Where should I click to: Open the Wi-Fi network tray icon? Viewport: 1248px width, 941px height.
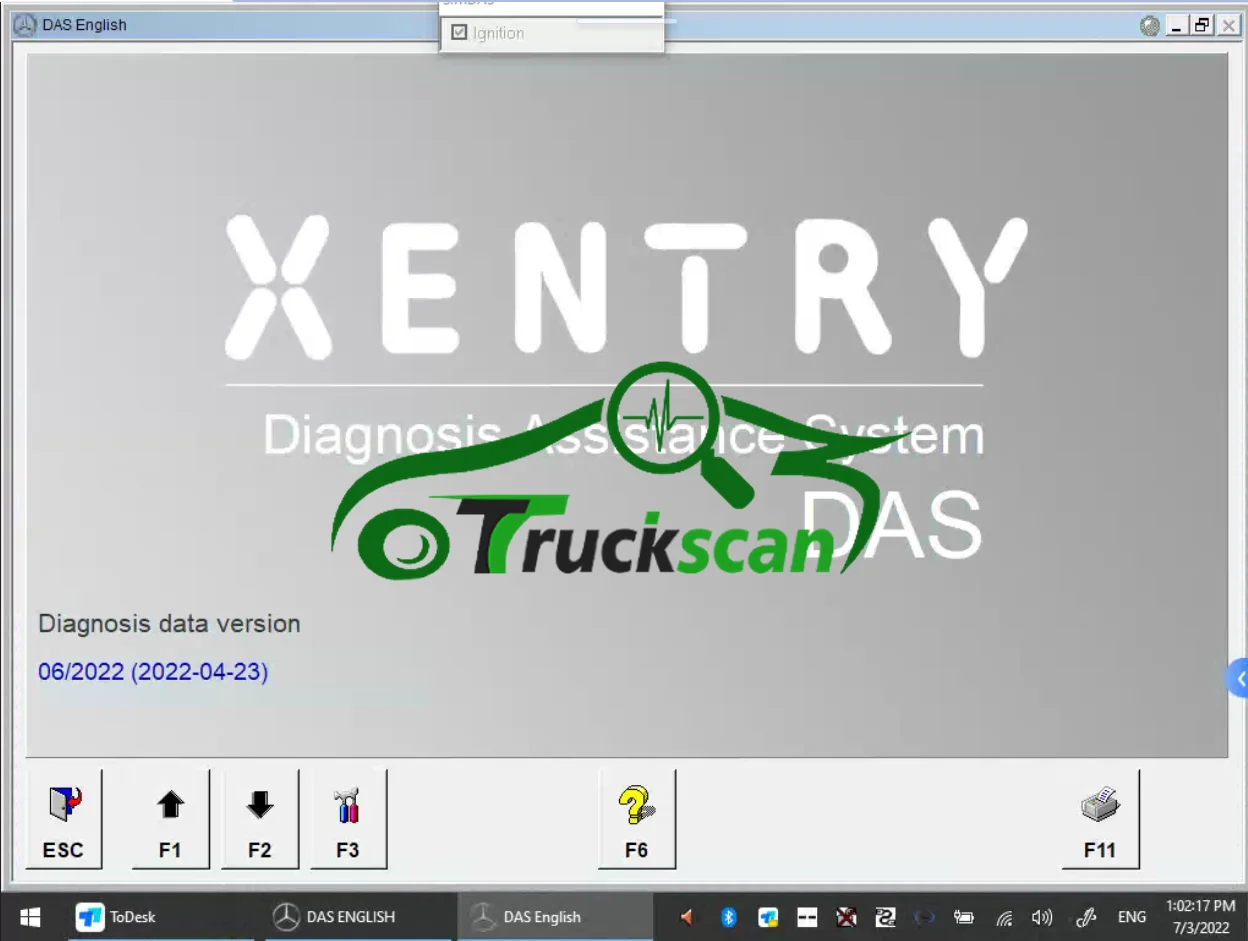(x=1004, y=917)
